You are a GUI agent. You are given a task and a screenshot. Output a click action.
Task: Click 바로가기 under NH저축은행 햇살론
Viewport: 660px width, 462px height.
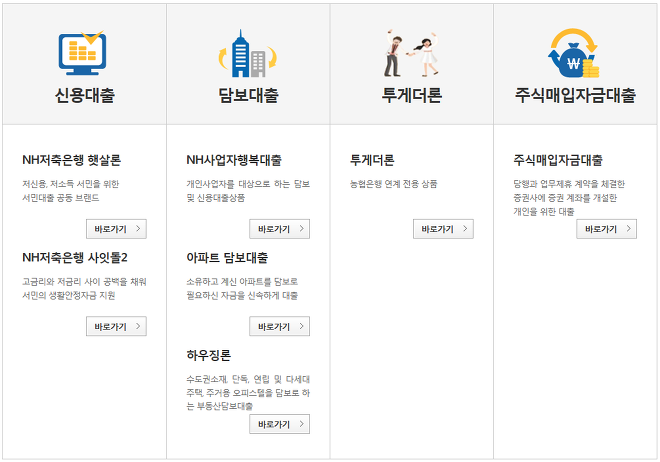116,229
